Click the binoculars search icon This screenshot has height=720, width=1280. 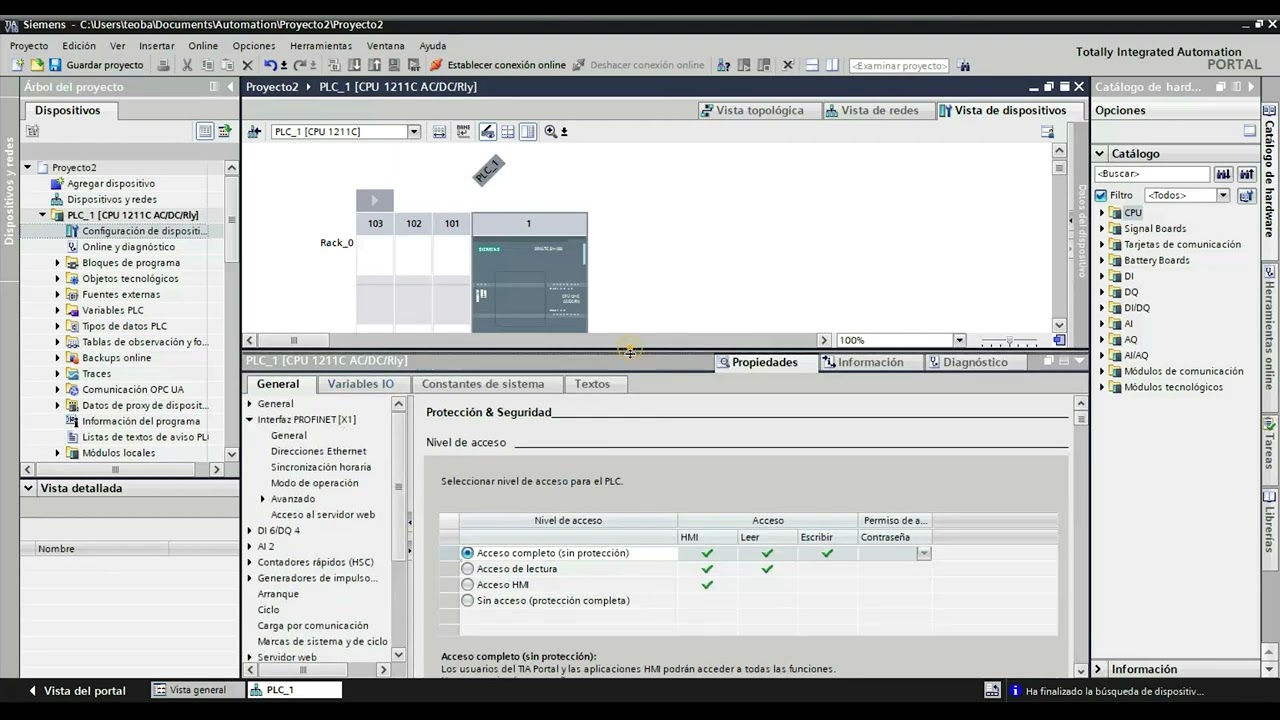click(964, 66)
